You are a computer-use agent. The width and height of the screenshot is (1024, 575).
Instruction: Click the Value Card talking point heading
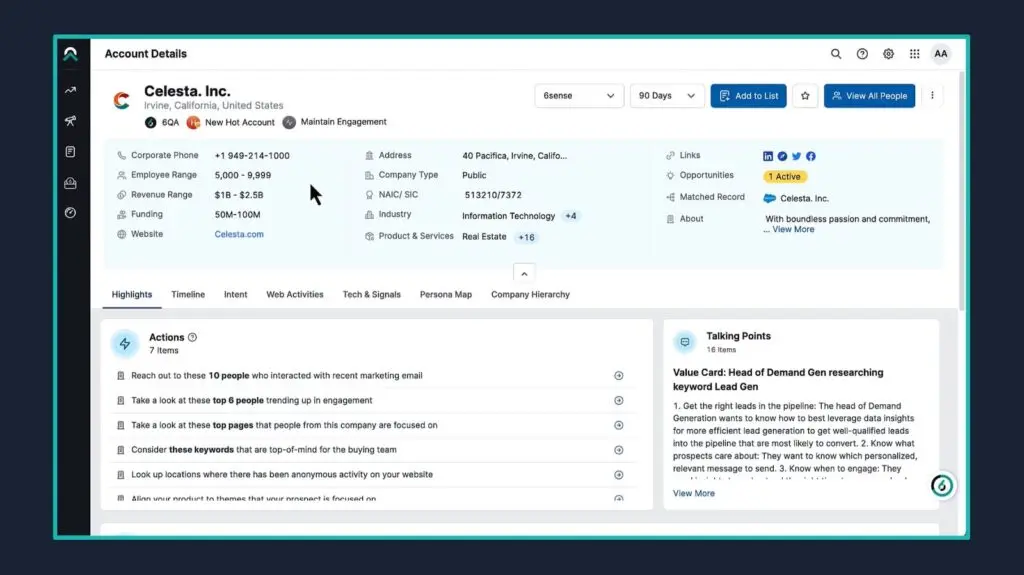pyautogui.click(x=778, y=380)
